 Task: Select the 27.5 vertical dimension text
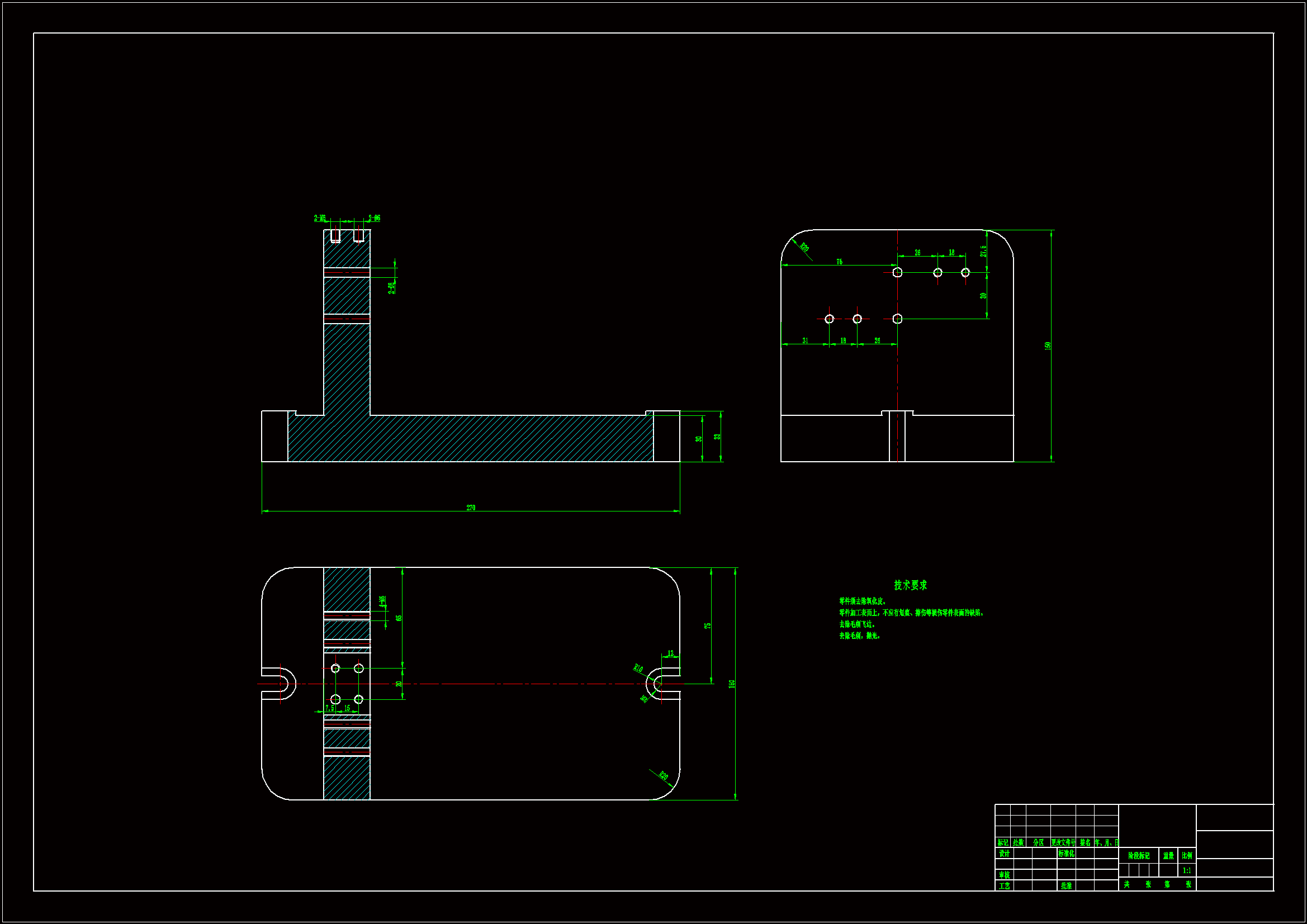coord(983,251)
